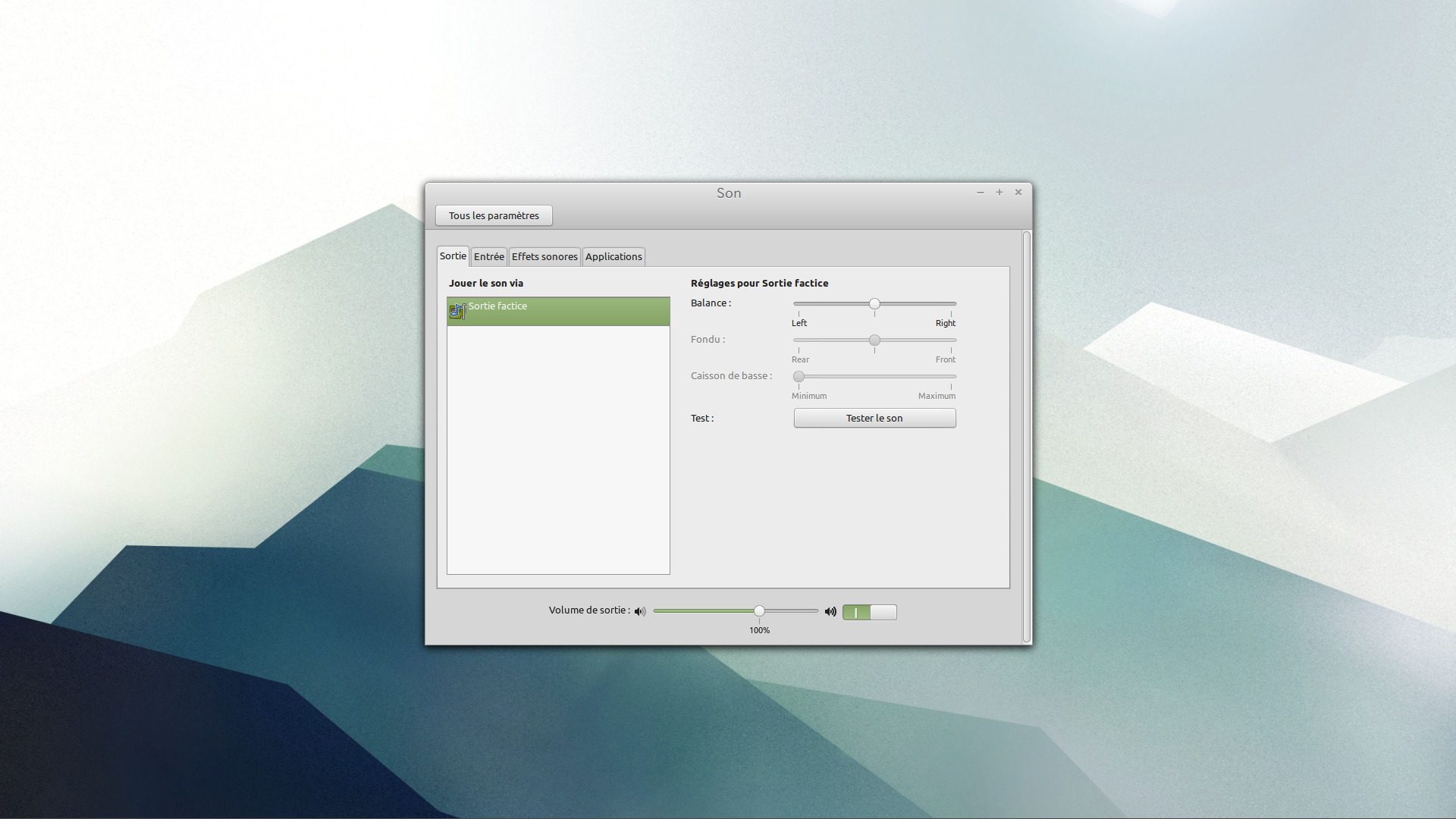
Task: Click the Fondu slider handle
Action: click(874, 340)
